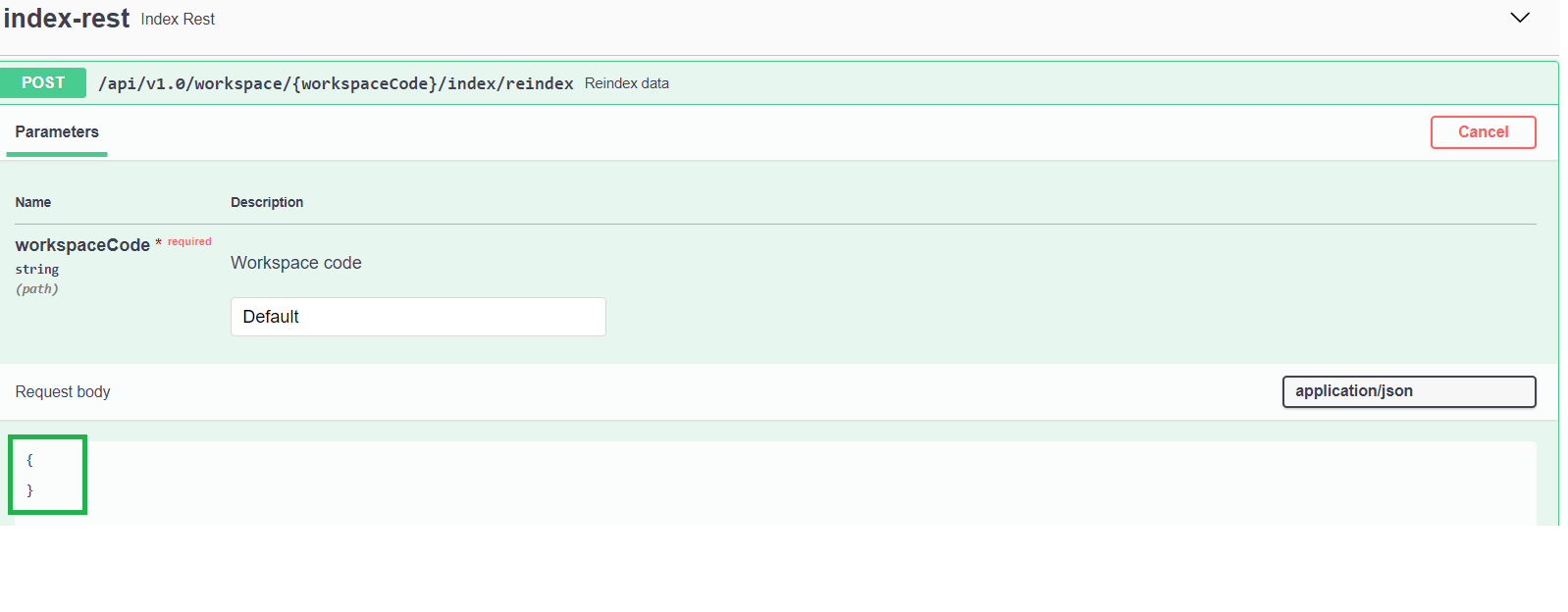
Task: Click the index-rest tag heading
Action: coord(67,19)
